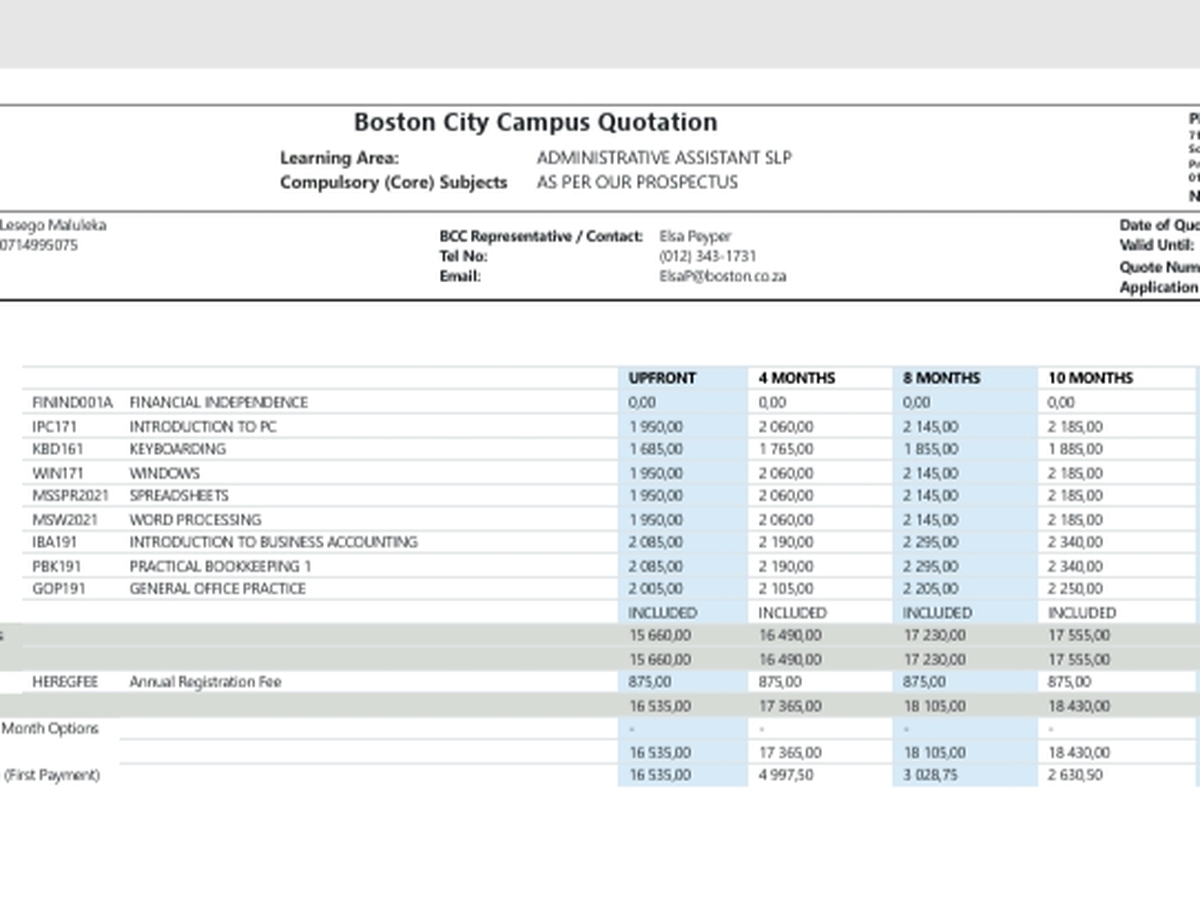
Task: Select subject code IPC171
Action: point(54,426)
